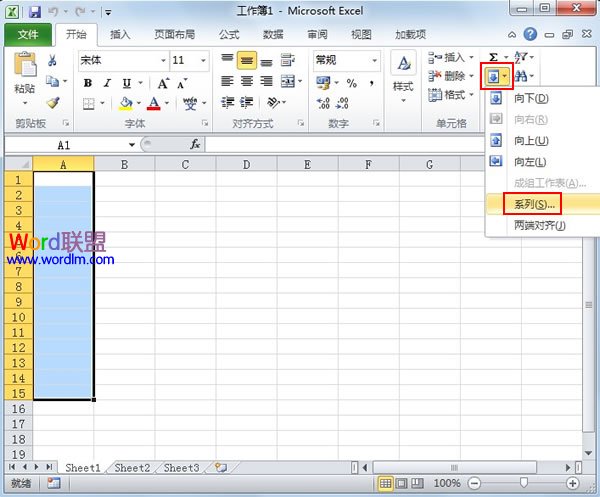600x497 pixels.
Task: Choose 向下(D) fill down option
Action: click(x=530, y=98)
